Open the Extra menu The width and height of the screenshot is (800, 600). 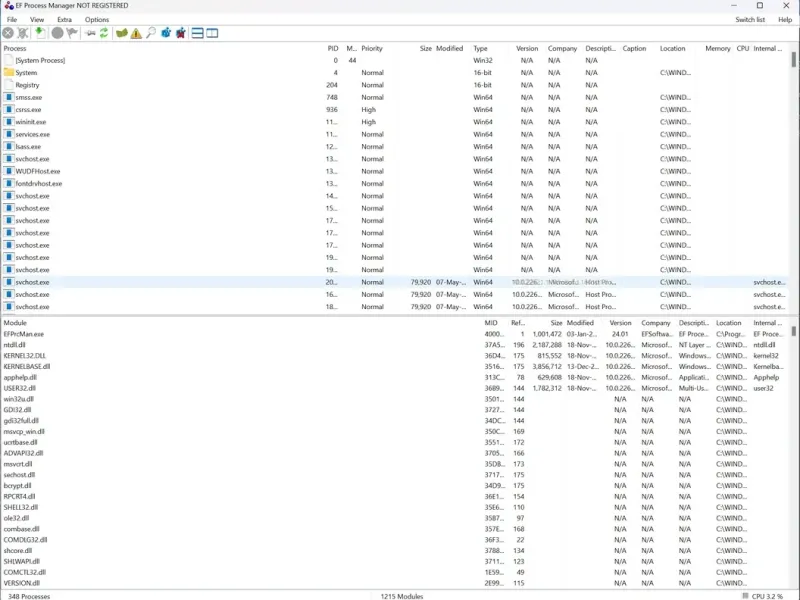(x=64, y=19)
